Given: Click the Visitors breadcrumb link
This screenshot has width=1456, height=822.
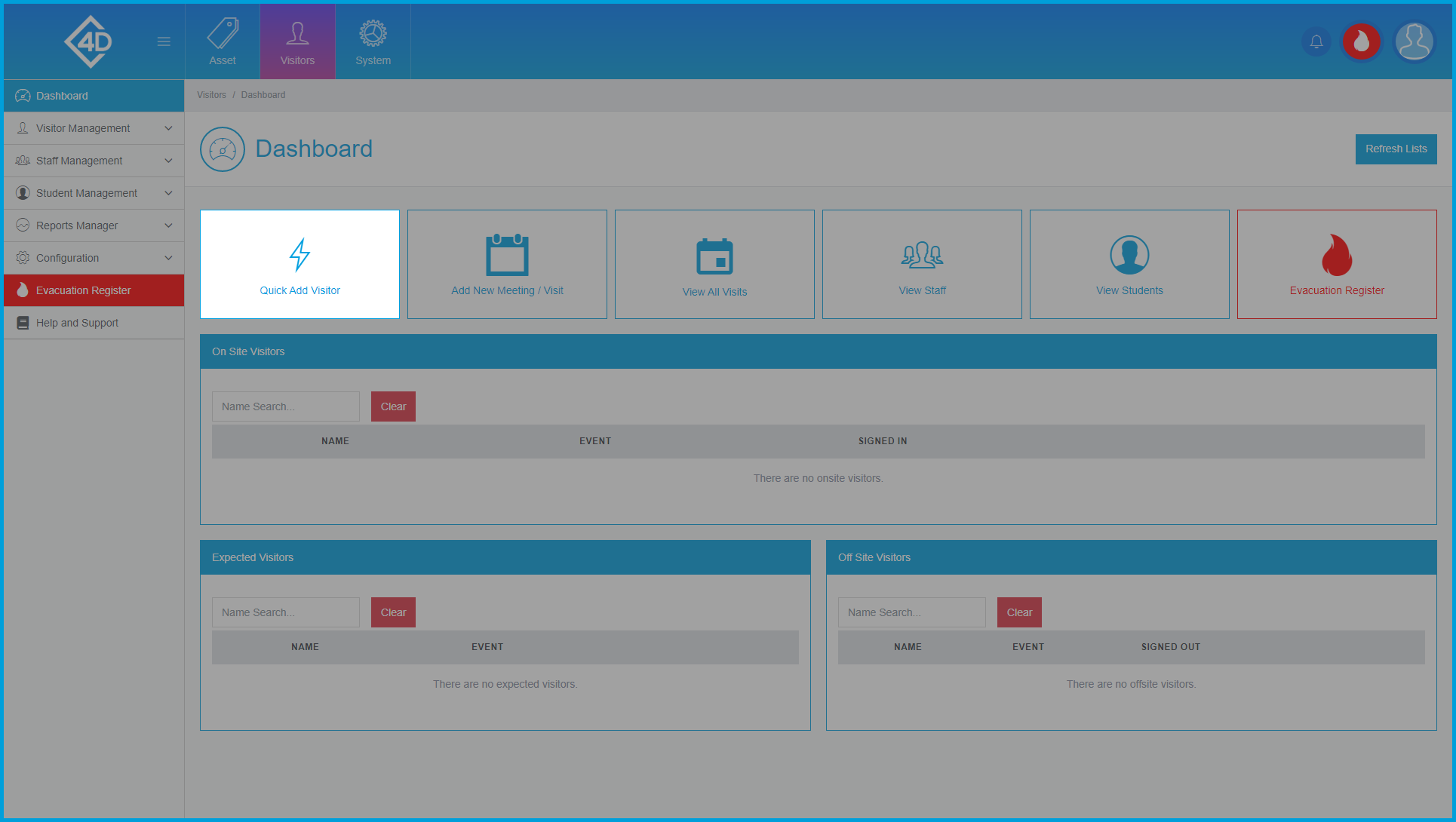Looking at the screenshot, I should [211, 95].
